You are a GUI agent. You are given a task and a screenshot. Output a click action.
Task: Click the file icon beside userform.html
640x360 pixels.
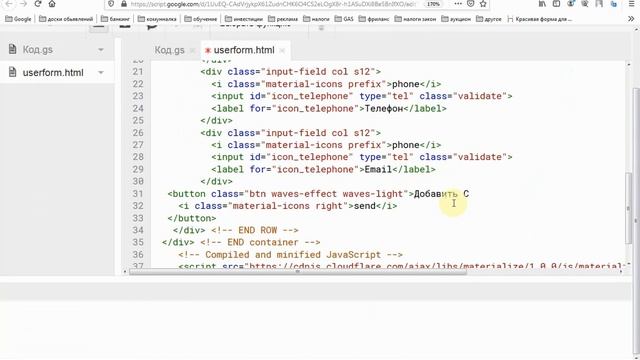pos(13,72)
